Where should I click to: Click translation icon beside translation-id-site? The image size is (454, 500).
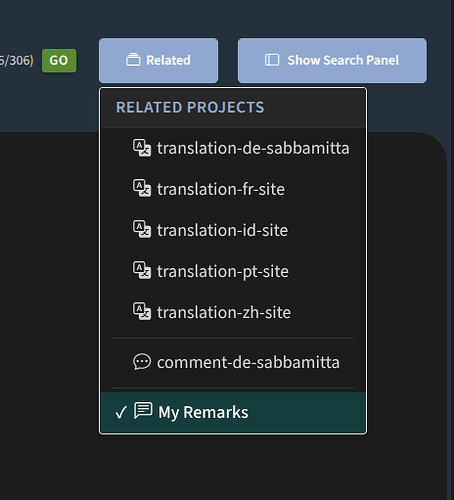click(x=142, y=230)
